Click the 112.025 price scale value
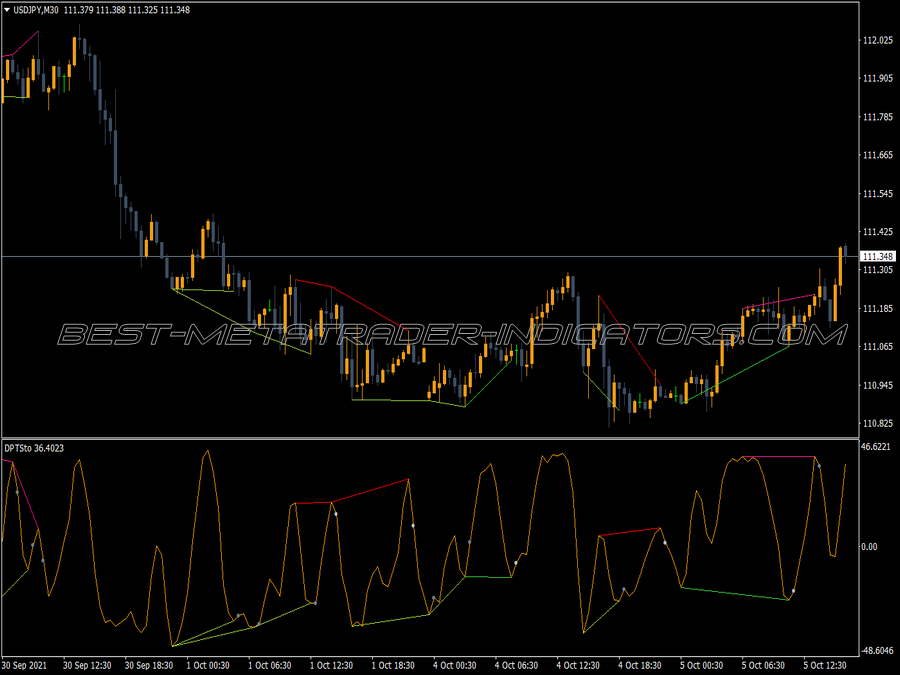 (878, 40)
